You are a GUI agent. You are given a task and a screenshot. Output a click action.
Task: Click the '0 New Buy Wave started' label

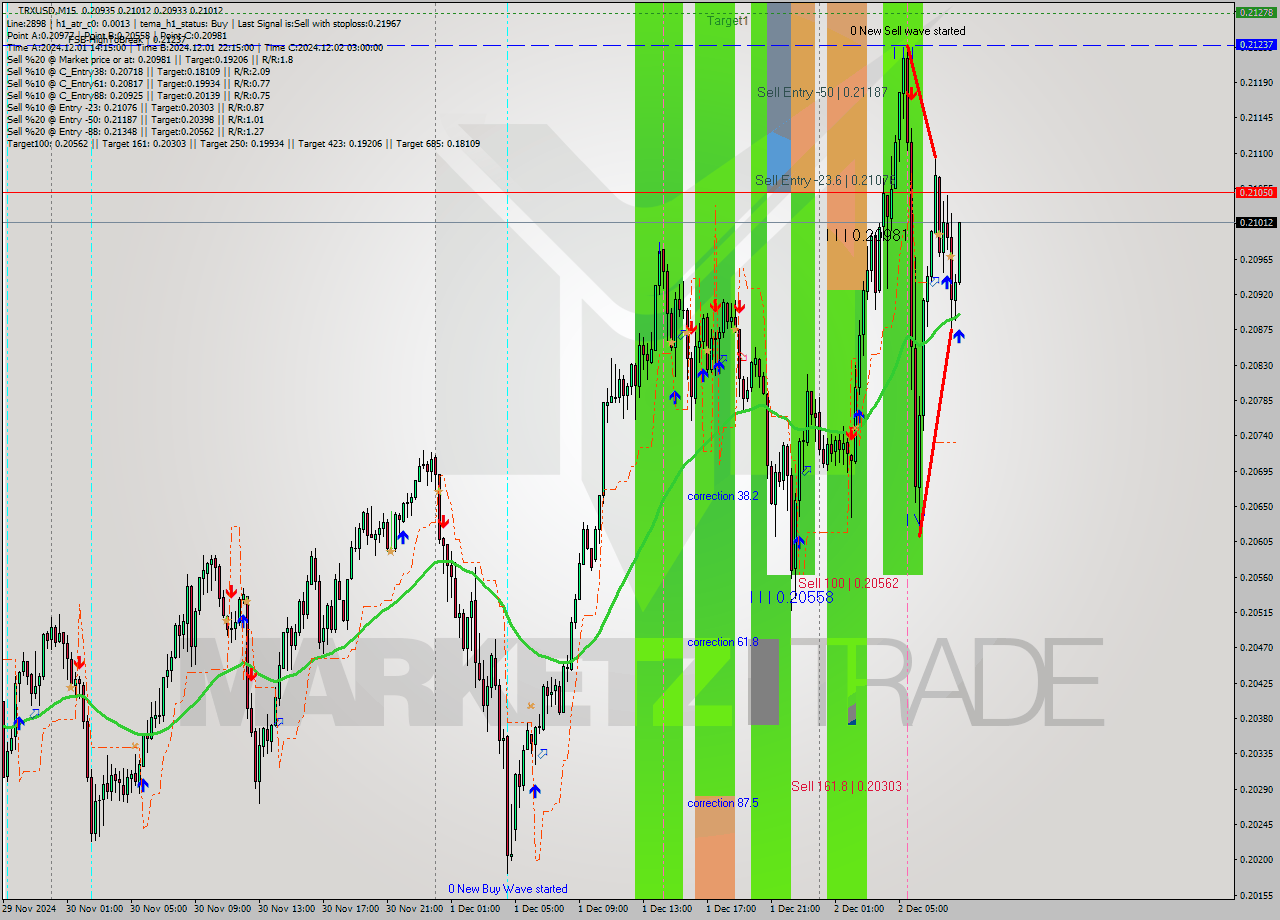click(x=508, y=889)
